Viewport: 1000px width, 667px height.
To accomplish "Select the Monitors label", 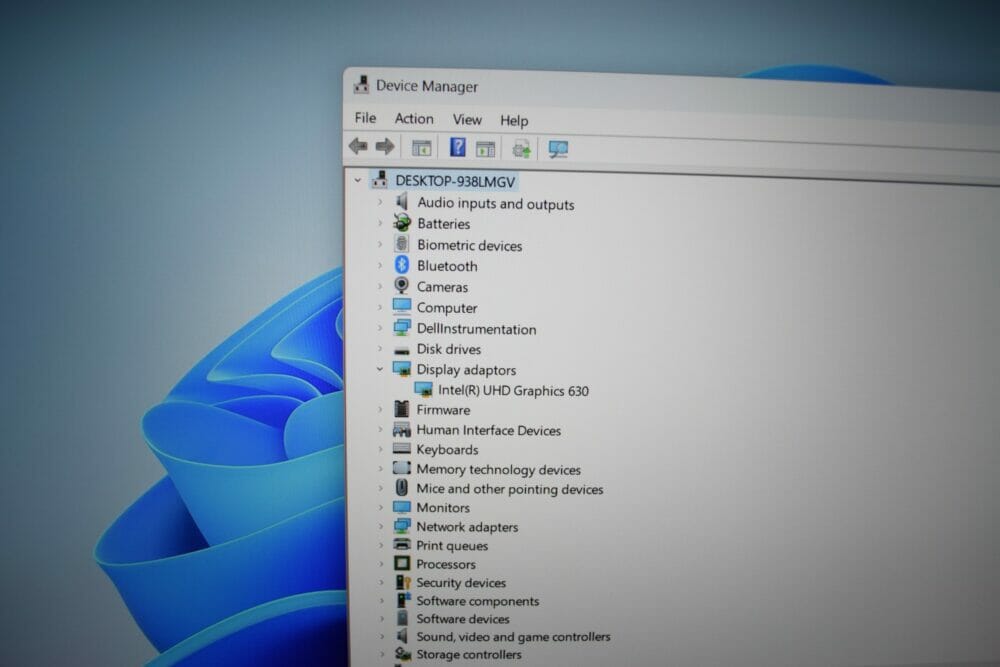I will pyautogui.click(x=443, y=508).
